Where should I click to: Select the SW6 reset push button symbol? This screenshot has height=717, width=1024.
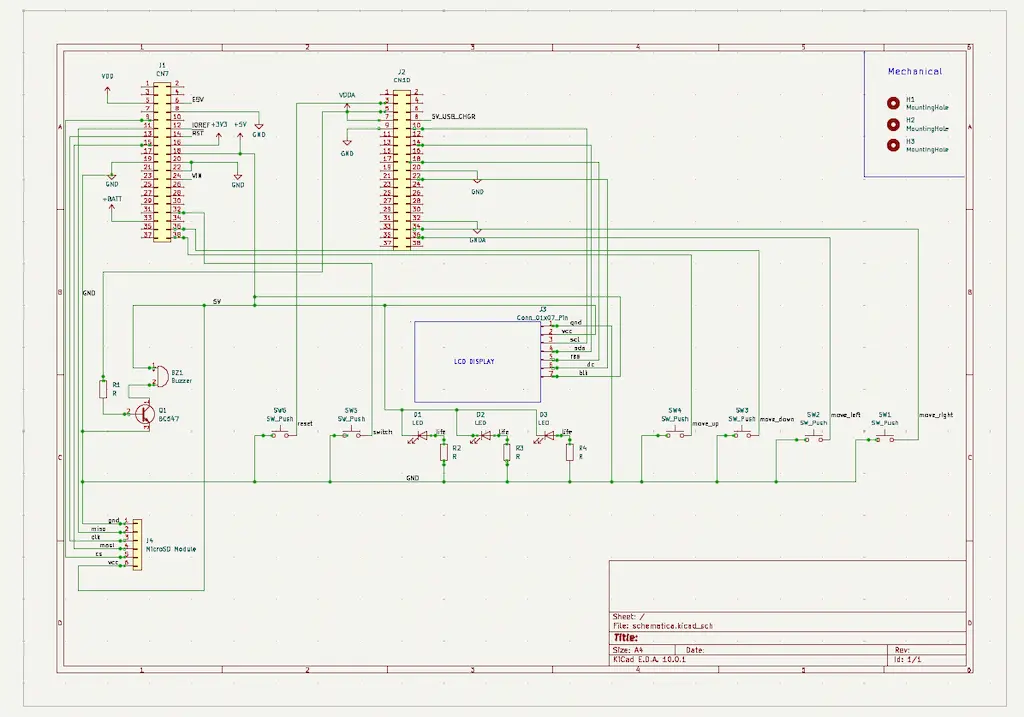point(280,434)
